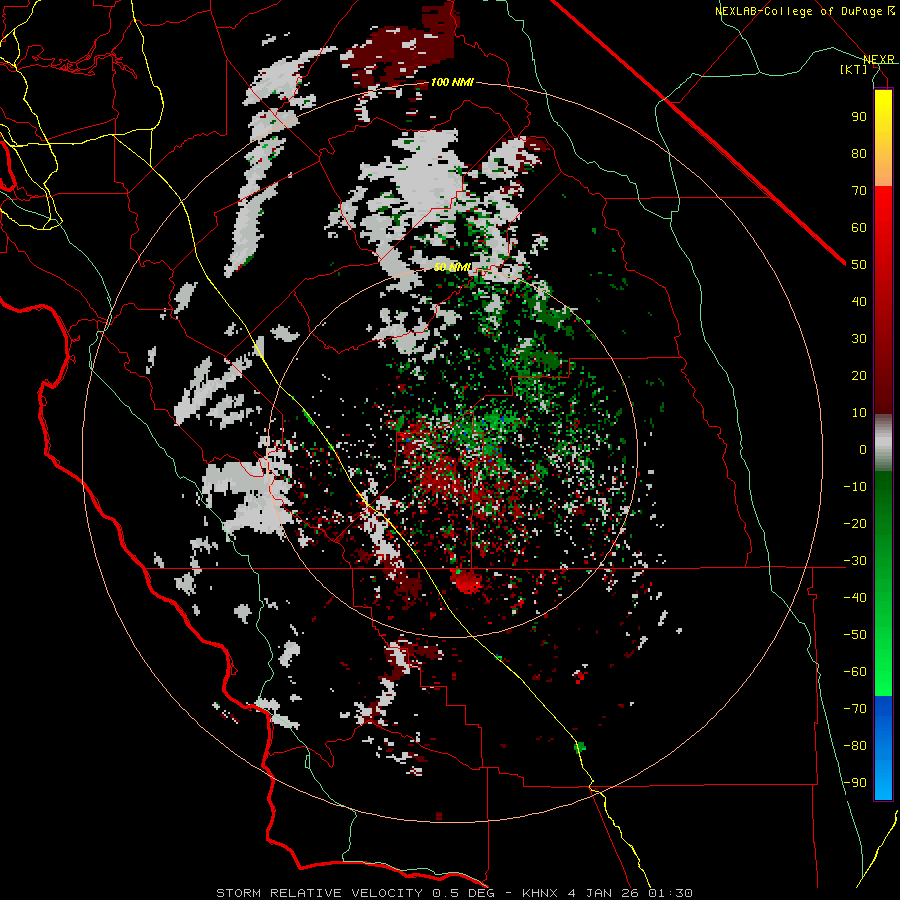The image size is (900, 900).
Task: Click the positive 50 scale label
Action: [859, 265]
